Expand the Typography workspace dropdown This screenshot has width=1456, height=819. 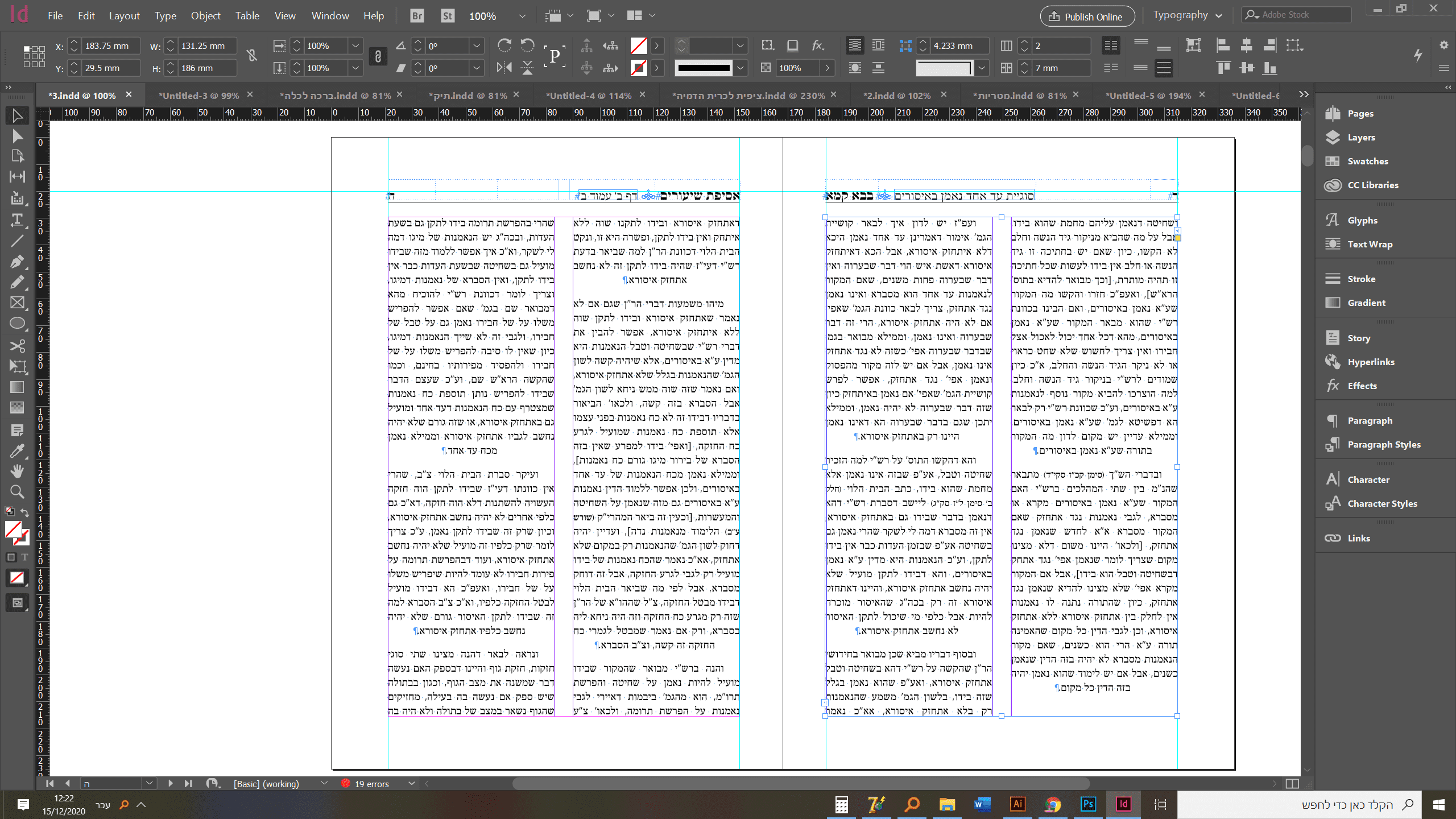click(1219, 16)
